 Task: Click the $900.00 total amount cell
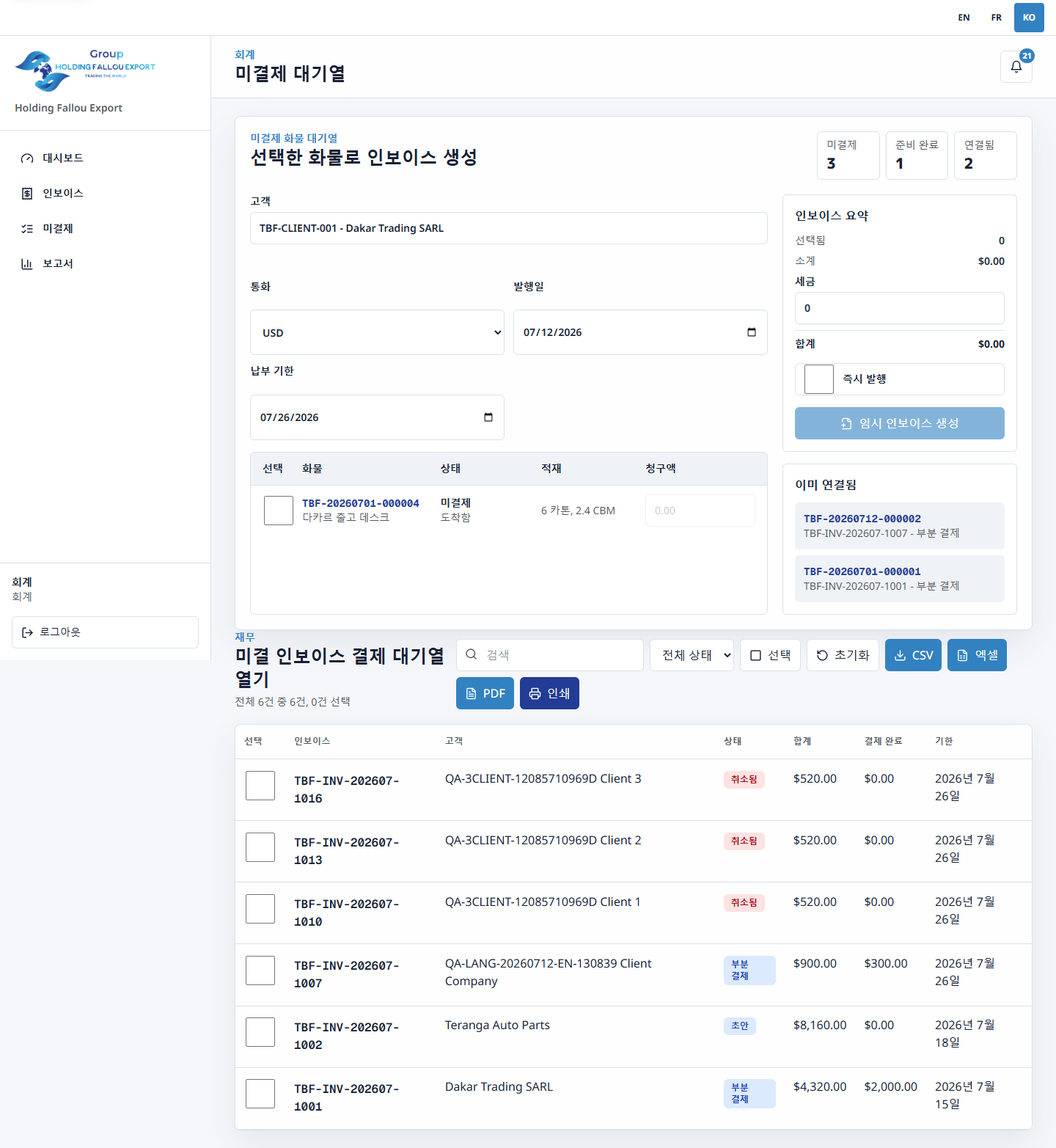(815, 964)
